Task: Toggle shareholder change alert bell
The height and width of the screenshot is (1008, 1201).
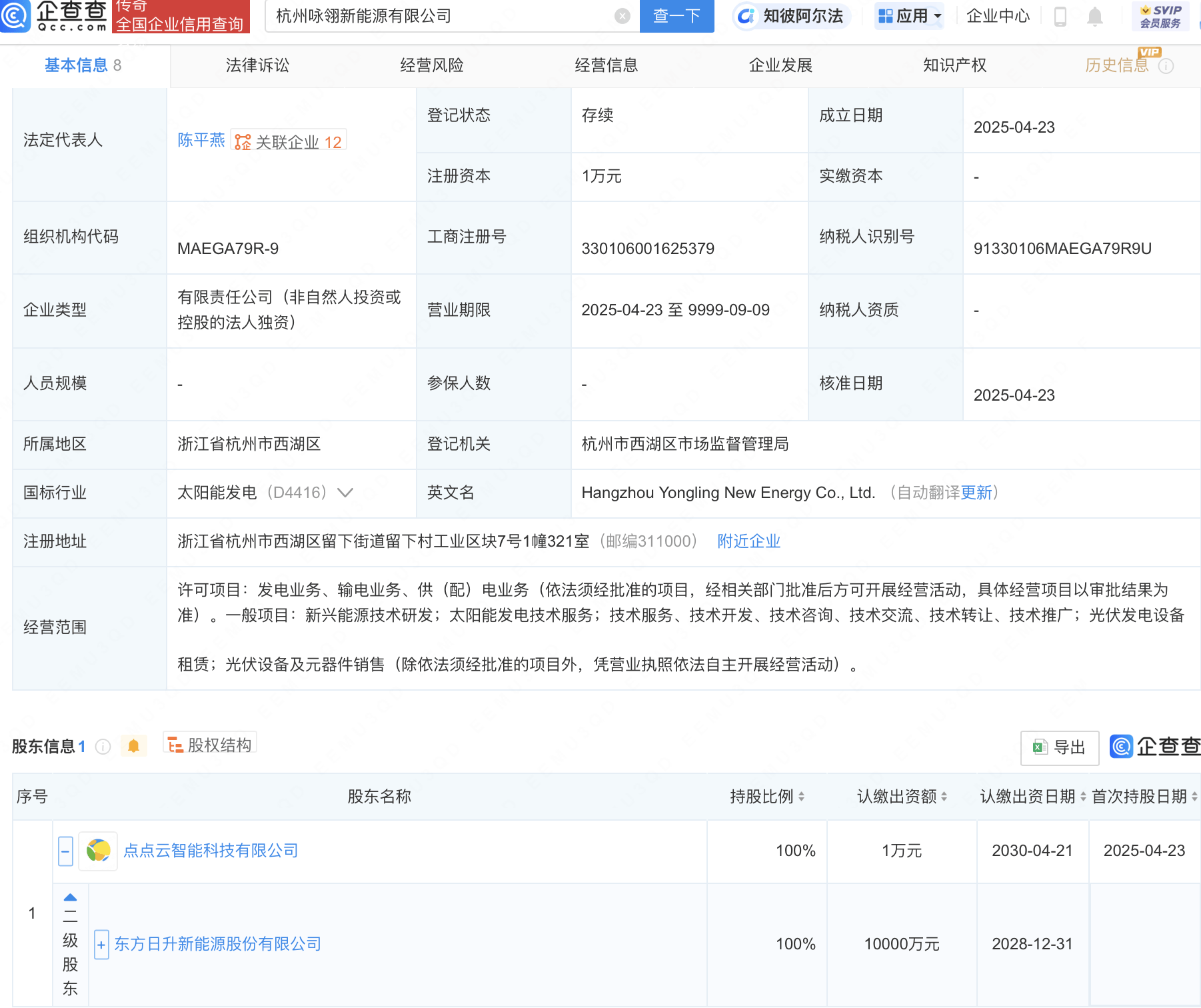Action: coord(133,746)
